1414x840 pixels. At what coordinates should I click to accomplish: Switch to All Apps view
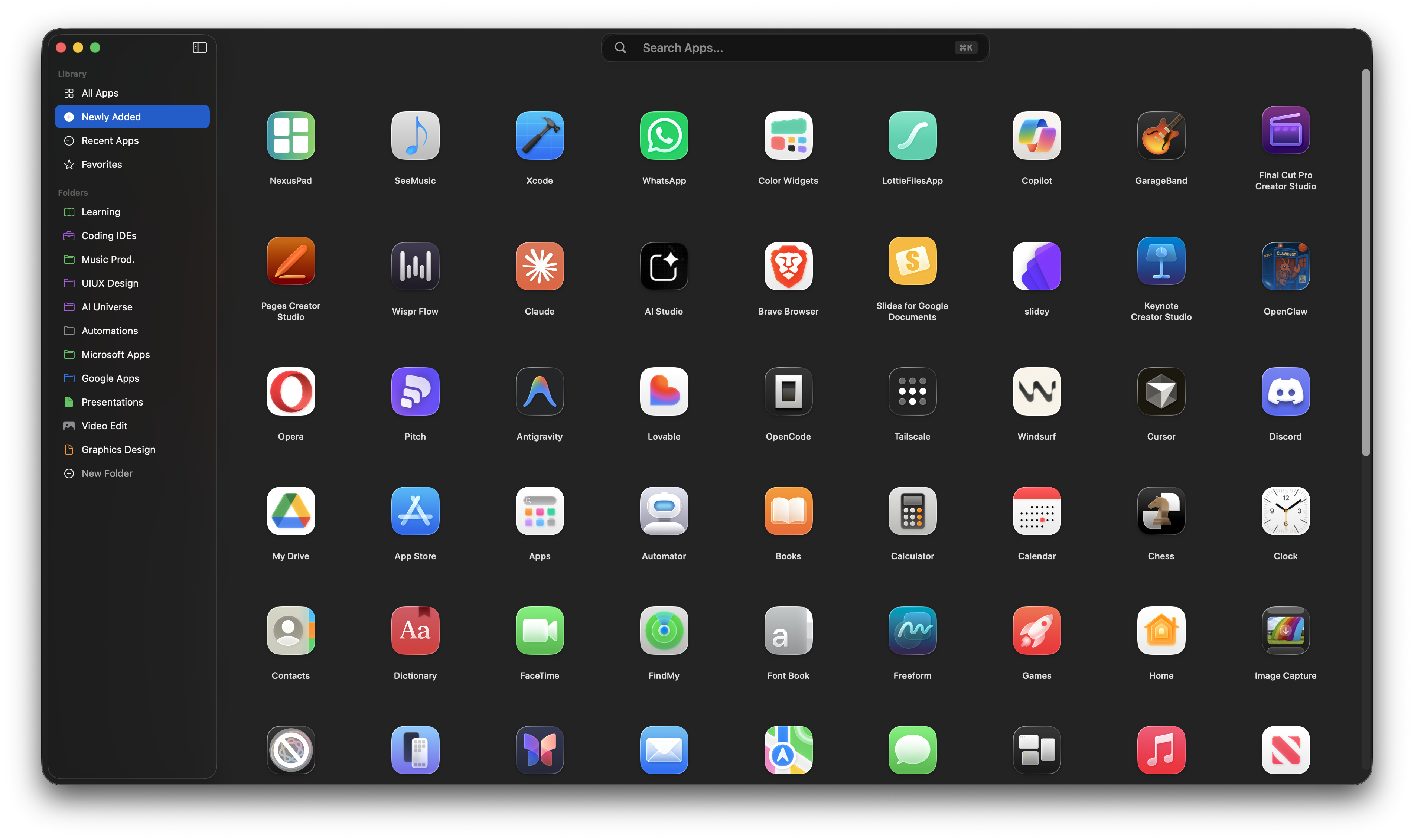click(100, 93)
